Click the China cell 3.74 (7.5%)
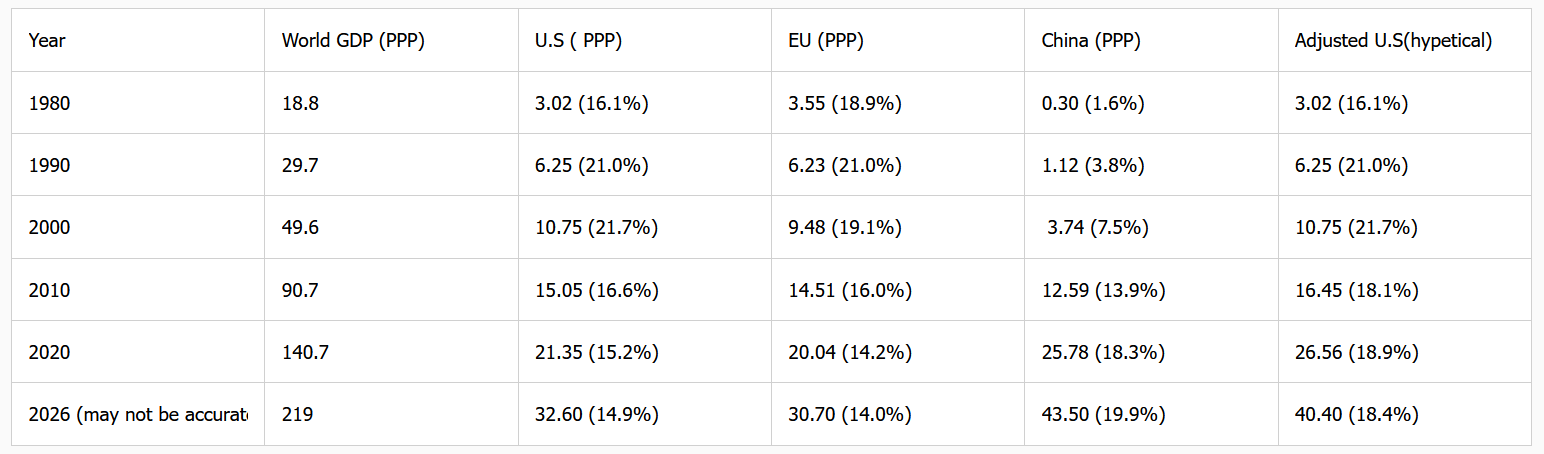 [1151, 227]
